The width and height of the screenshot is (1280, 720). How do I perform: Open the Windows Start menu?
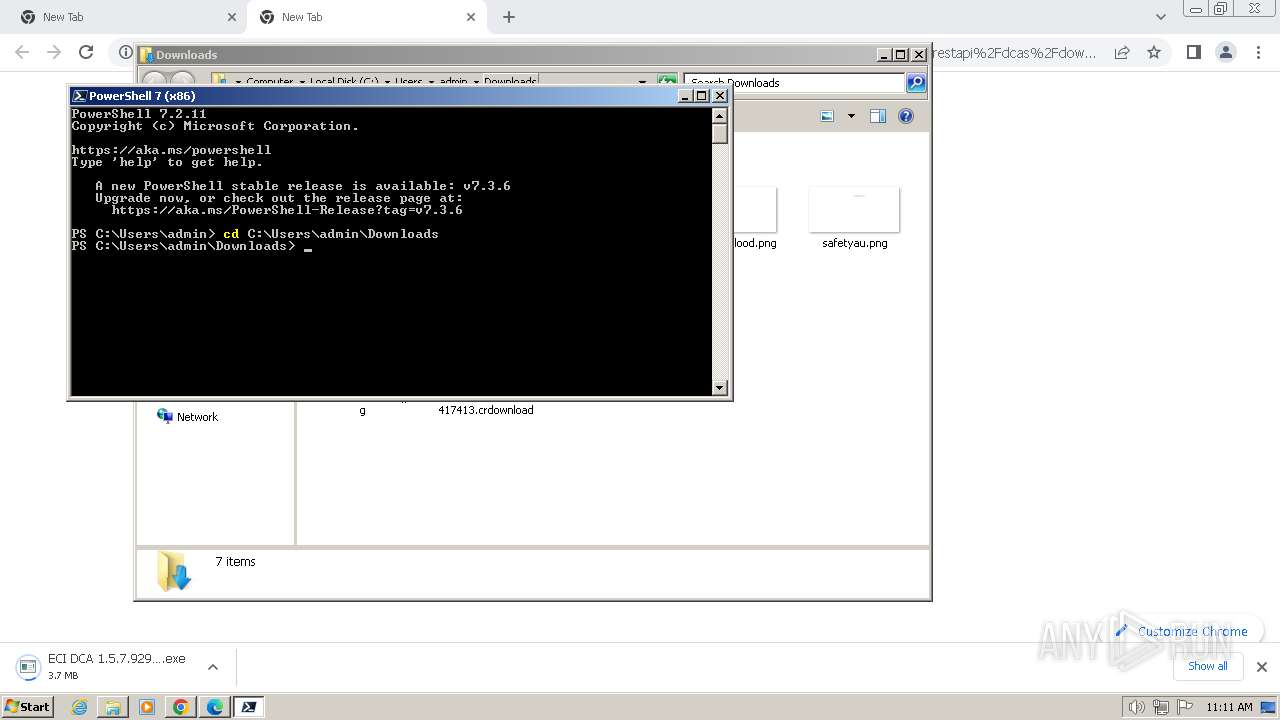pos(27,706)
